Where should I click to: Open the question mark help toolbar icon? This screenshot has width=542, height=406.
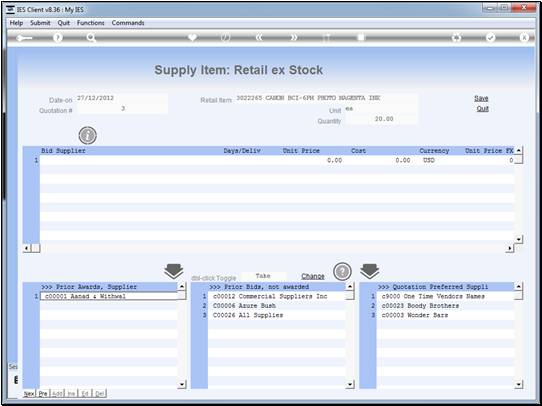click(x=58, y=38)
